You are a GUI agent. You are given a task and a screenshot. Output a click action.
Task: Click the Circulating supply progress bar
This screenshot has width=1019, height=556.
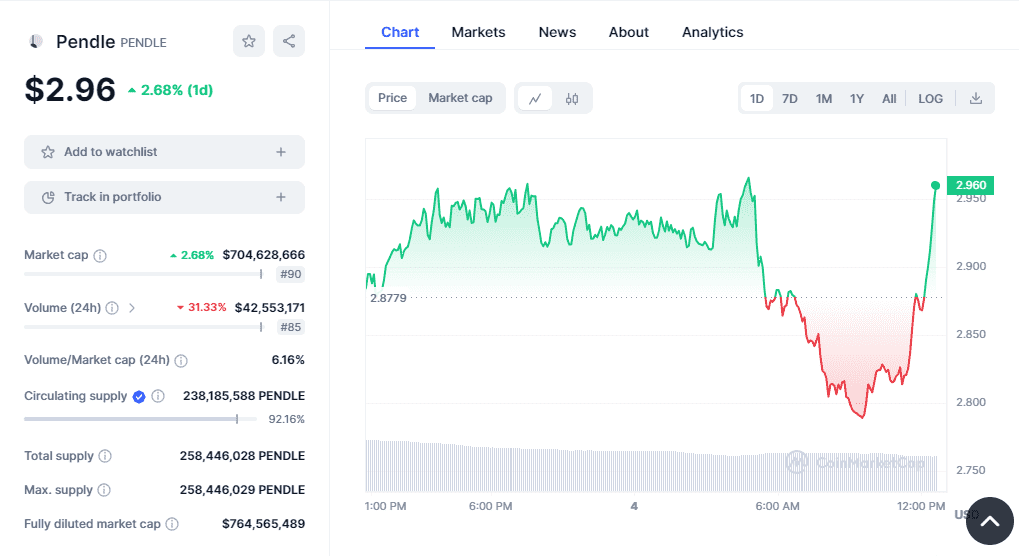(x=140, y=419)
